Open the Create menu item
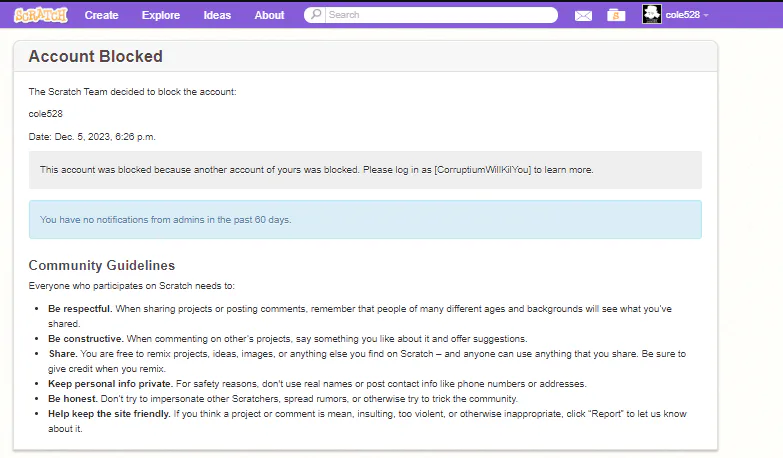Image resolution: width=783 pixels, height=458 pixels. (101, 15)
